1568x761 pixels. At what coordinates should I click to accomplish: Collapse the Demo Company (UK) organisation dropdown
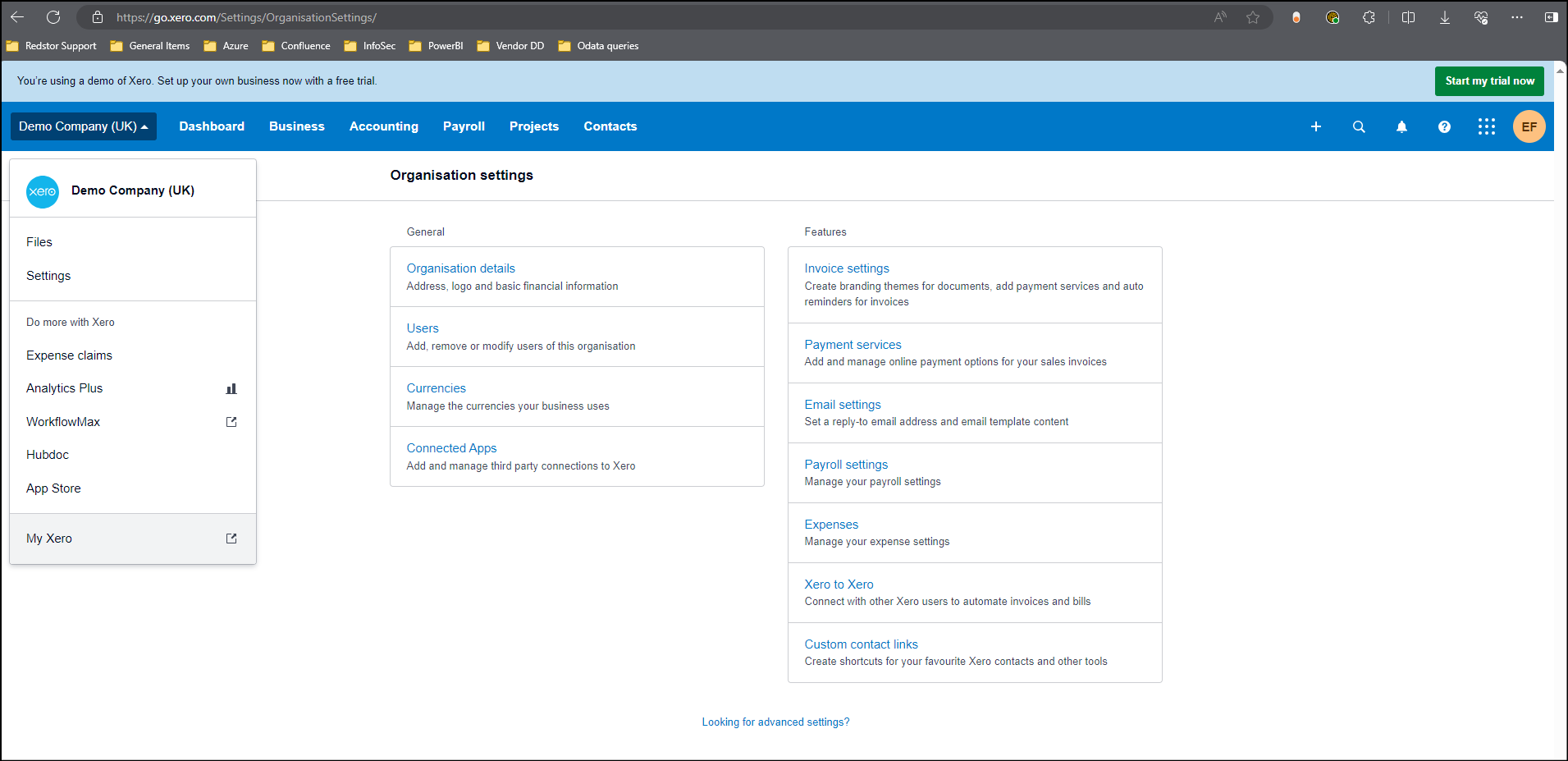[x=84, y=126]
